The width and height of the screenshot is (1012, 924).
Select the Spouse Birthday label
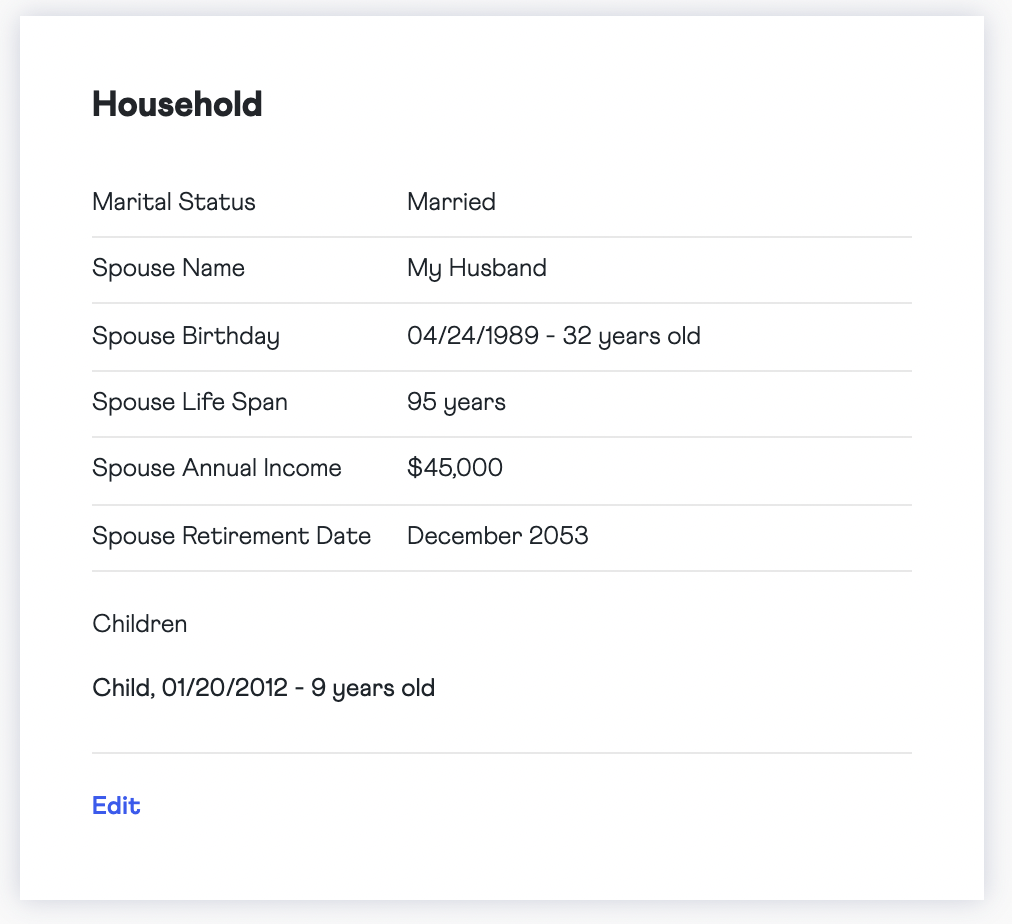pyautogui.click(x=186, y=336)
